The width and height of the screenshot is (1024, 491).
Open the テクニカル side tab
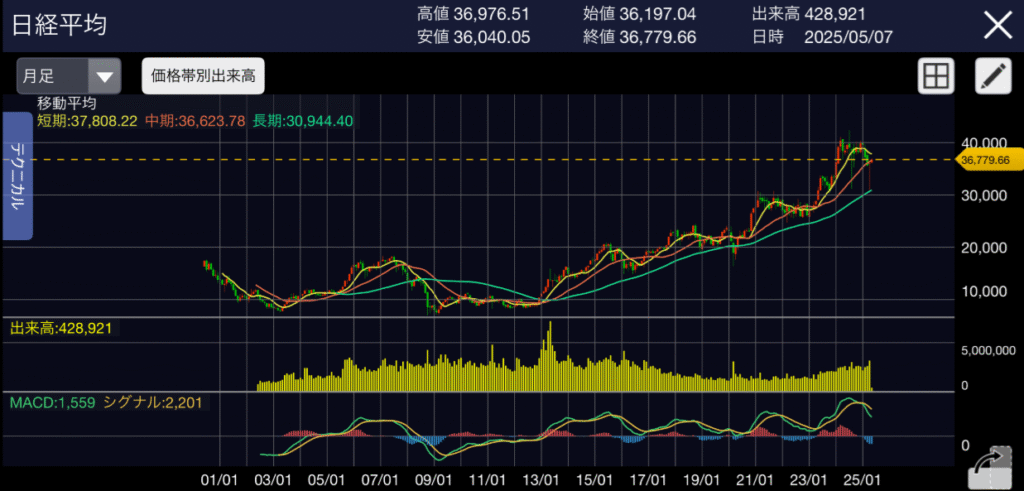point(18,175)
